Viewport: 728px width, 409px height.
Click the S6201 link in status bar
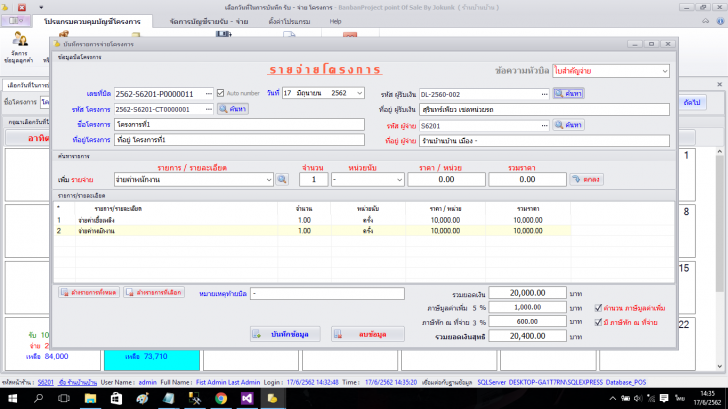coord(46,383)
